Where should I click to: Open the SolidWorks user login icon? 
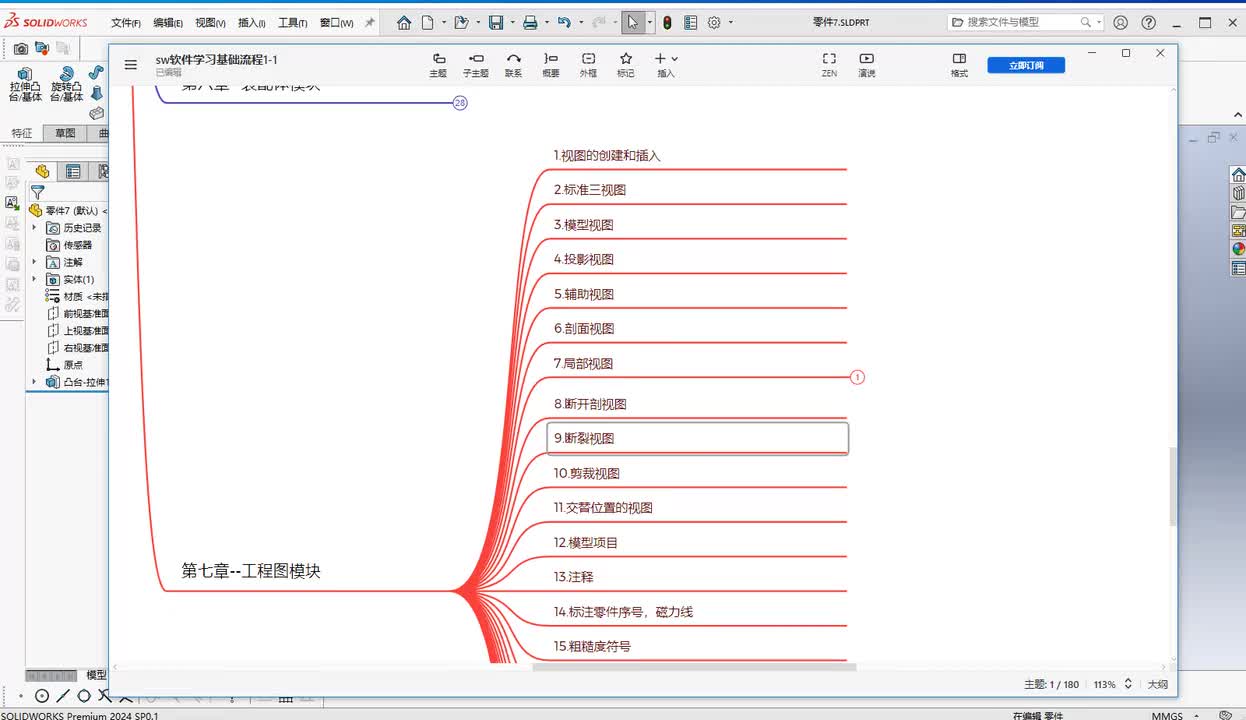(1121, 22)
